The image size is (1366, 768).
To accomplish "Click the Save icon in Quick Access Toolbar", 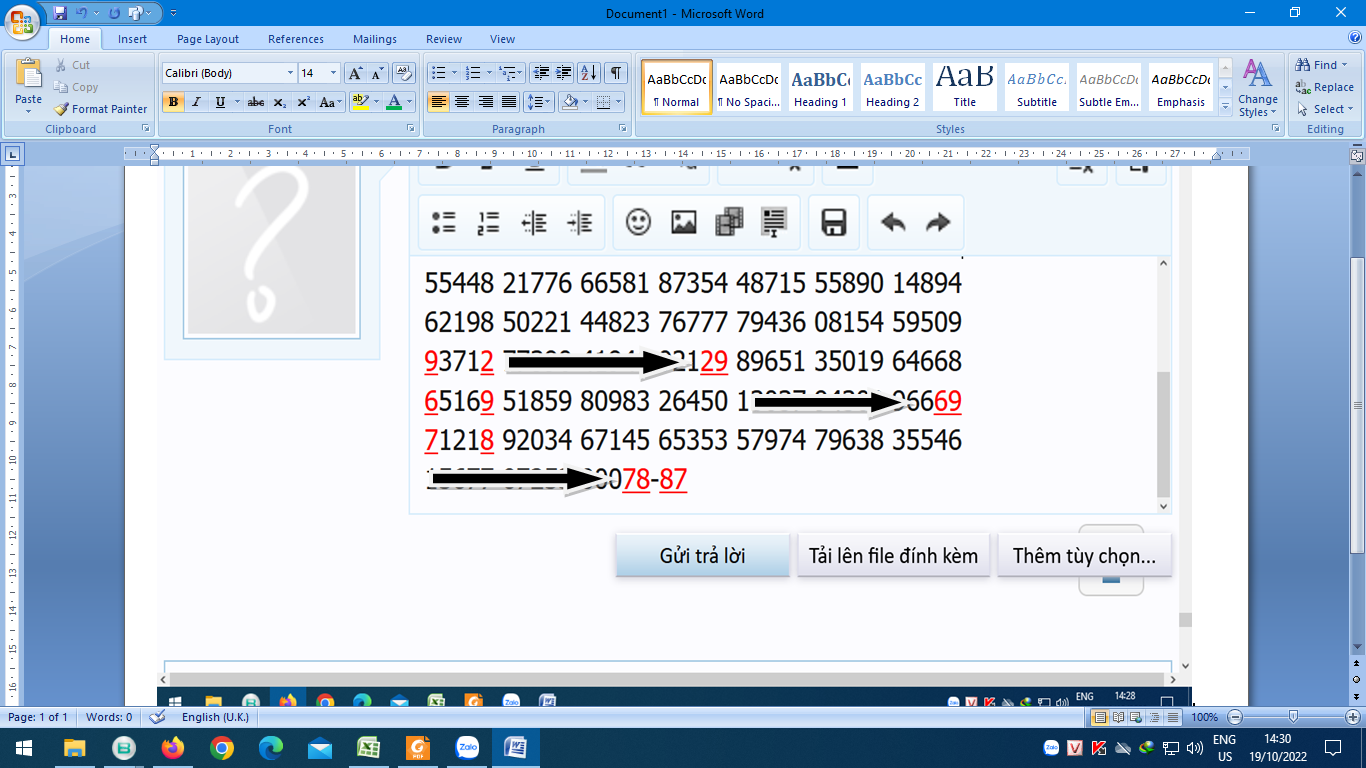I will tap(60, 13).
